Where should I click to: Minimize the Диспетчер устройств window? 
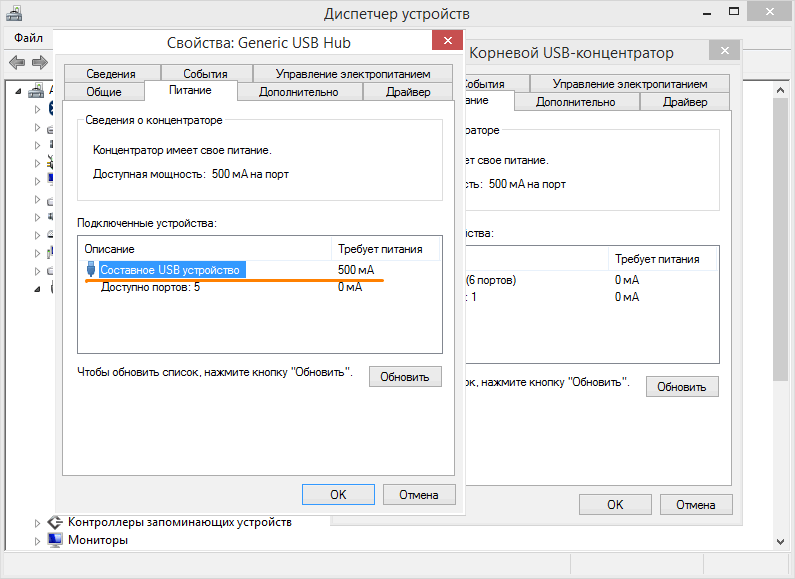click(708, 12)
